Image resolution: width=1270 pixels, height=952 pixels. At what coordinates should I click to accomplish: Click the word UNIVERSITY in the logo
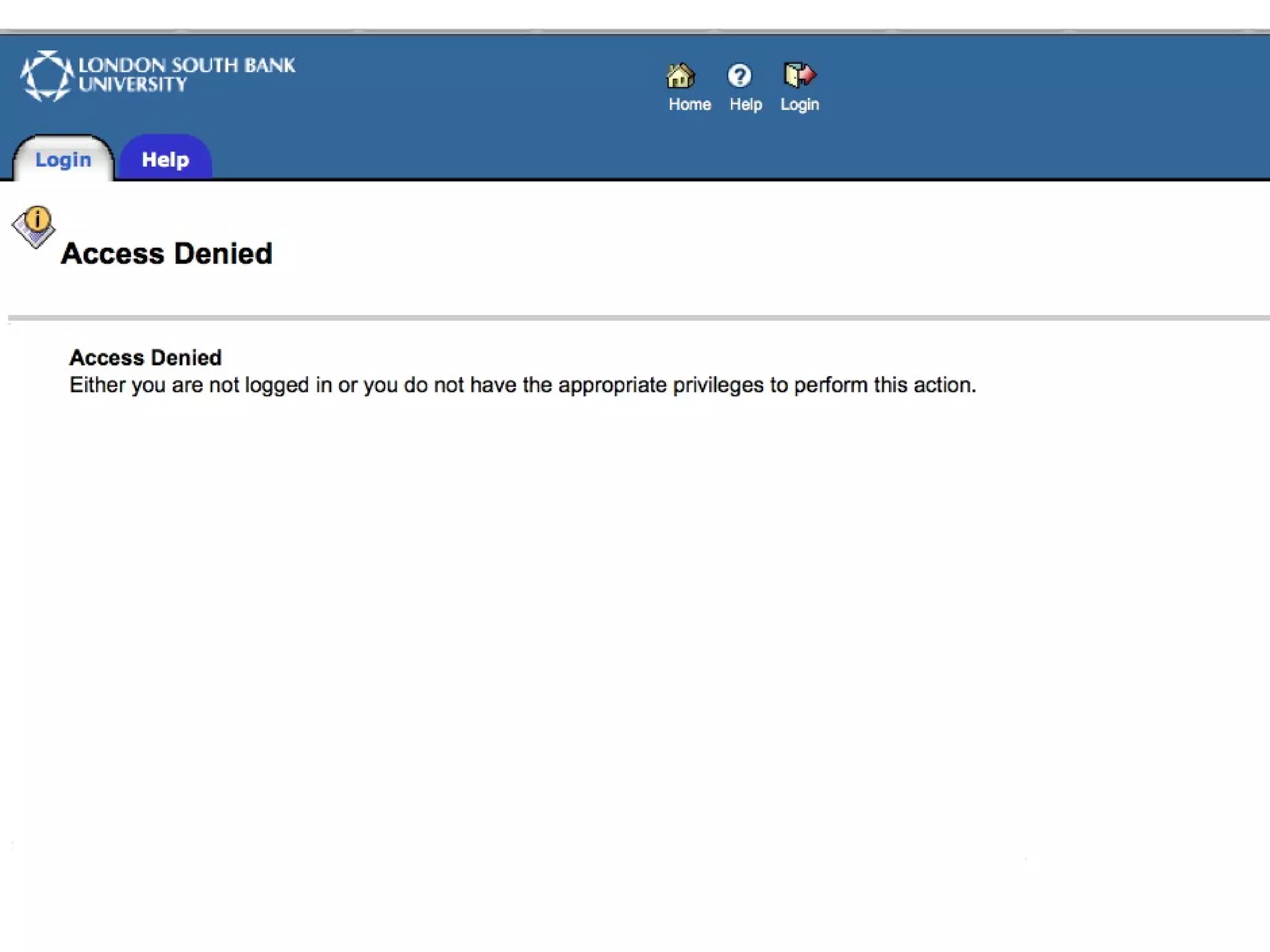coord(133,85)
